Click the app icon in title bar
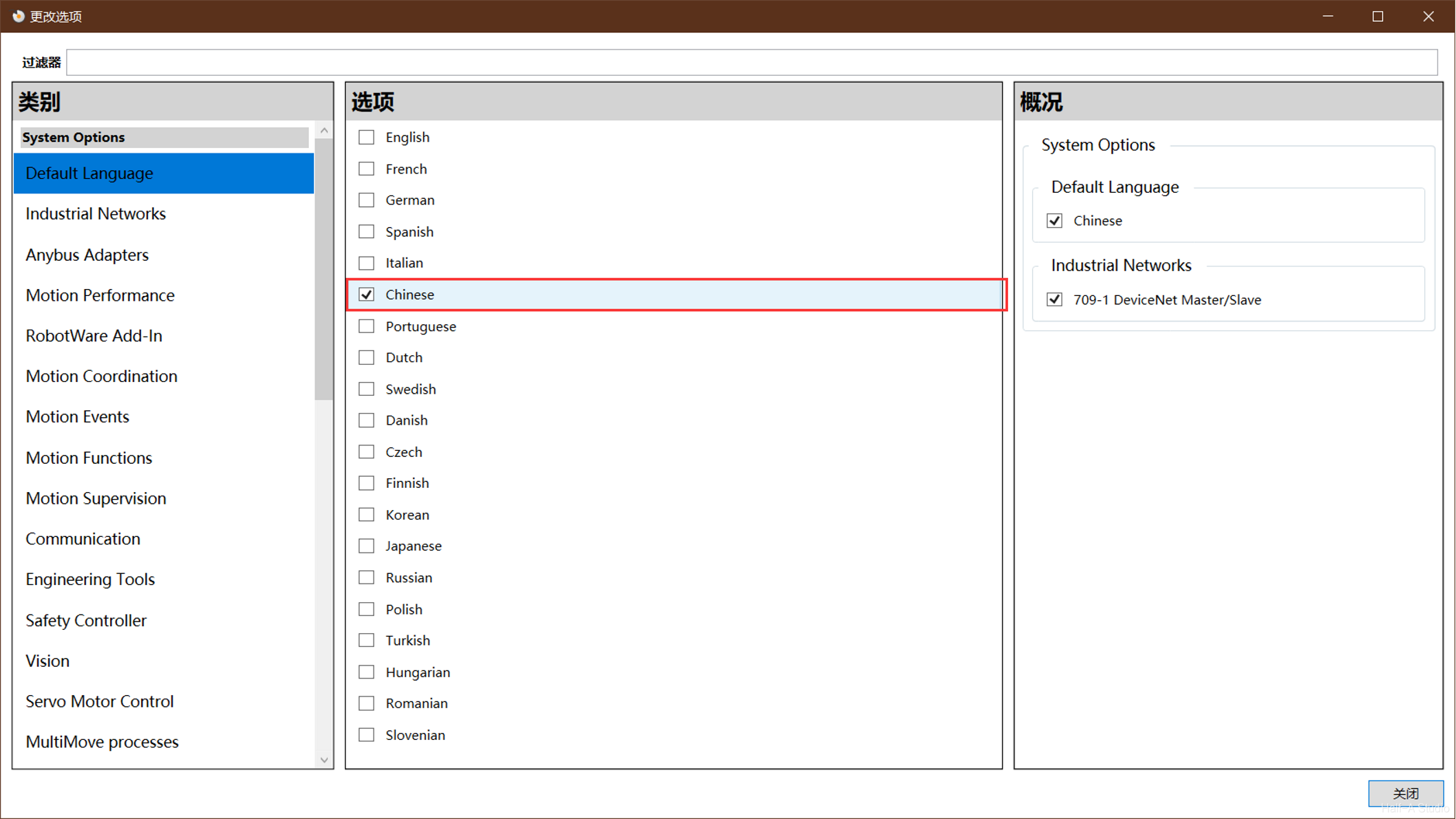 18,16
